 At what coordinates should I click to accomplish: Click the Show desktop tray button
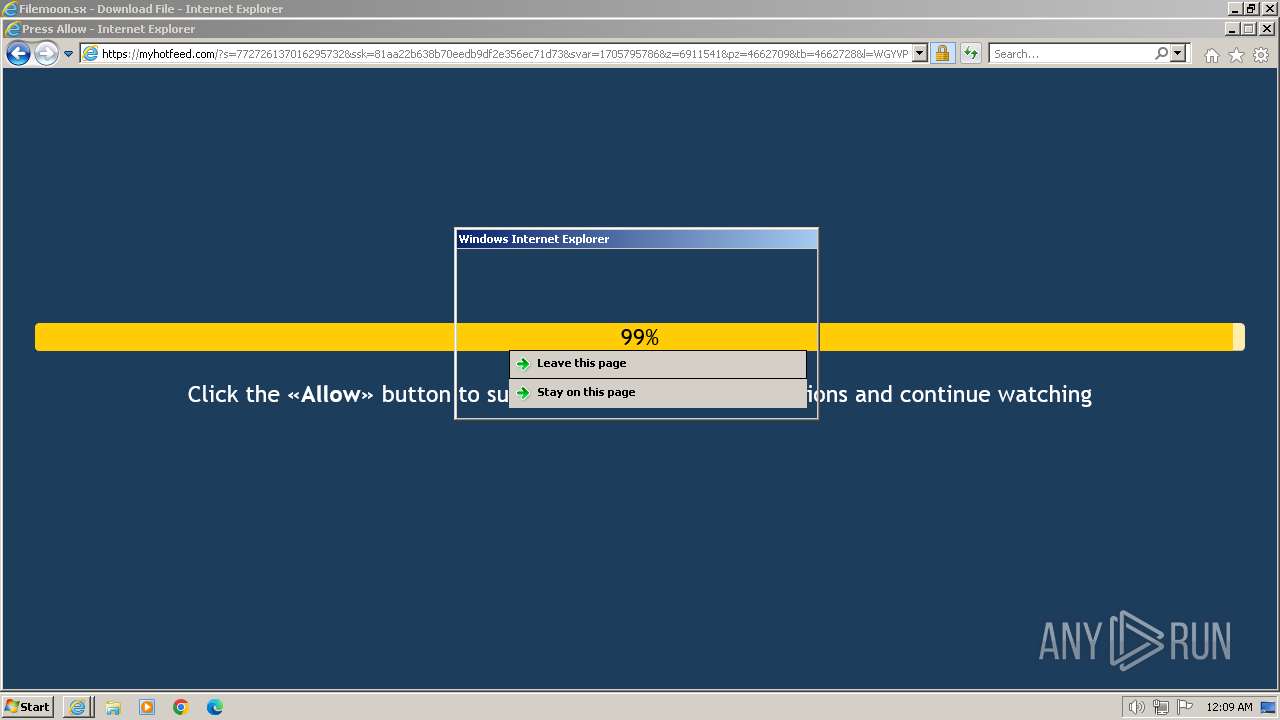(x=1268, y=707)
